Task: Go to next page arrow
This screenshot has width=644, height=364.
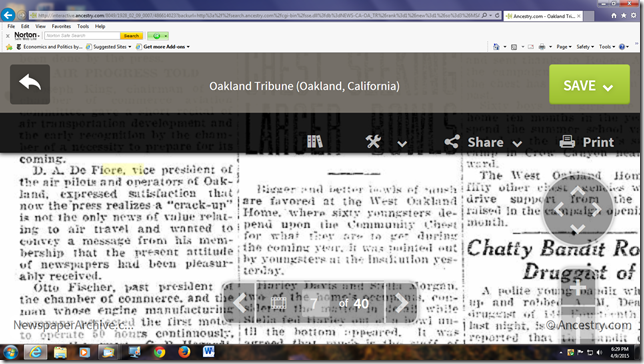Action: [x=401, y=303]
